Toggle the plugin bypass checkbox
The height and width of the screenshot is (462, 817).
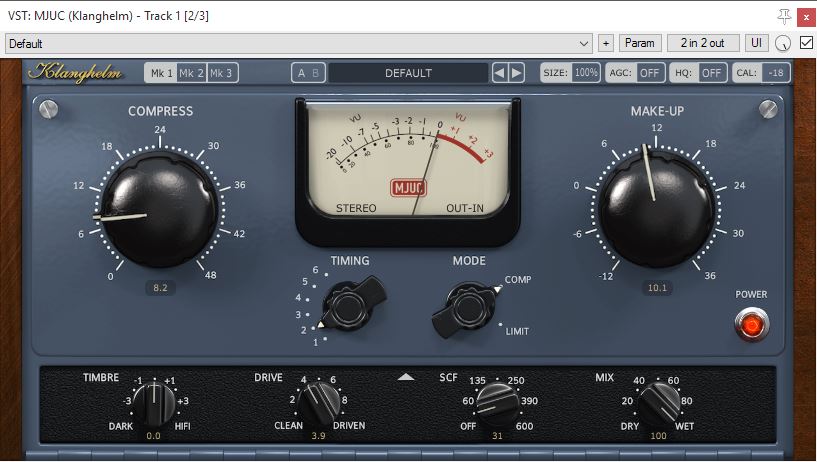point(806,43)
